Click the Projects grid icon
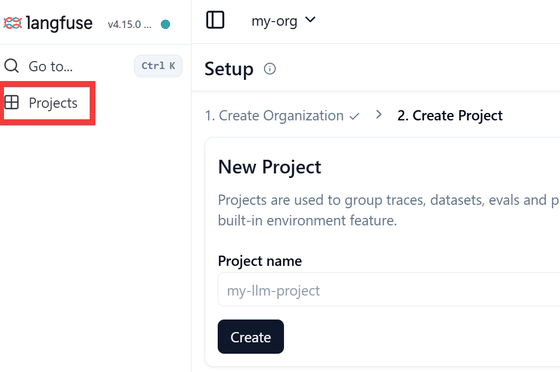This screenshot has width=560, height=372. [x=11, y=102]
